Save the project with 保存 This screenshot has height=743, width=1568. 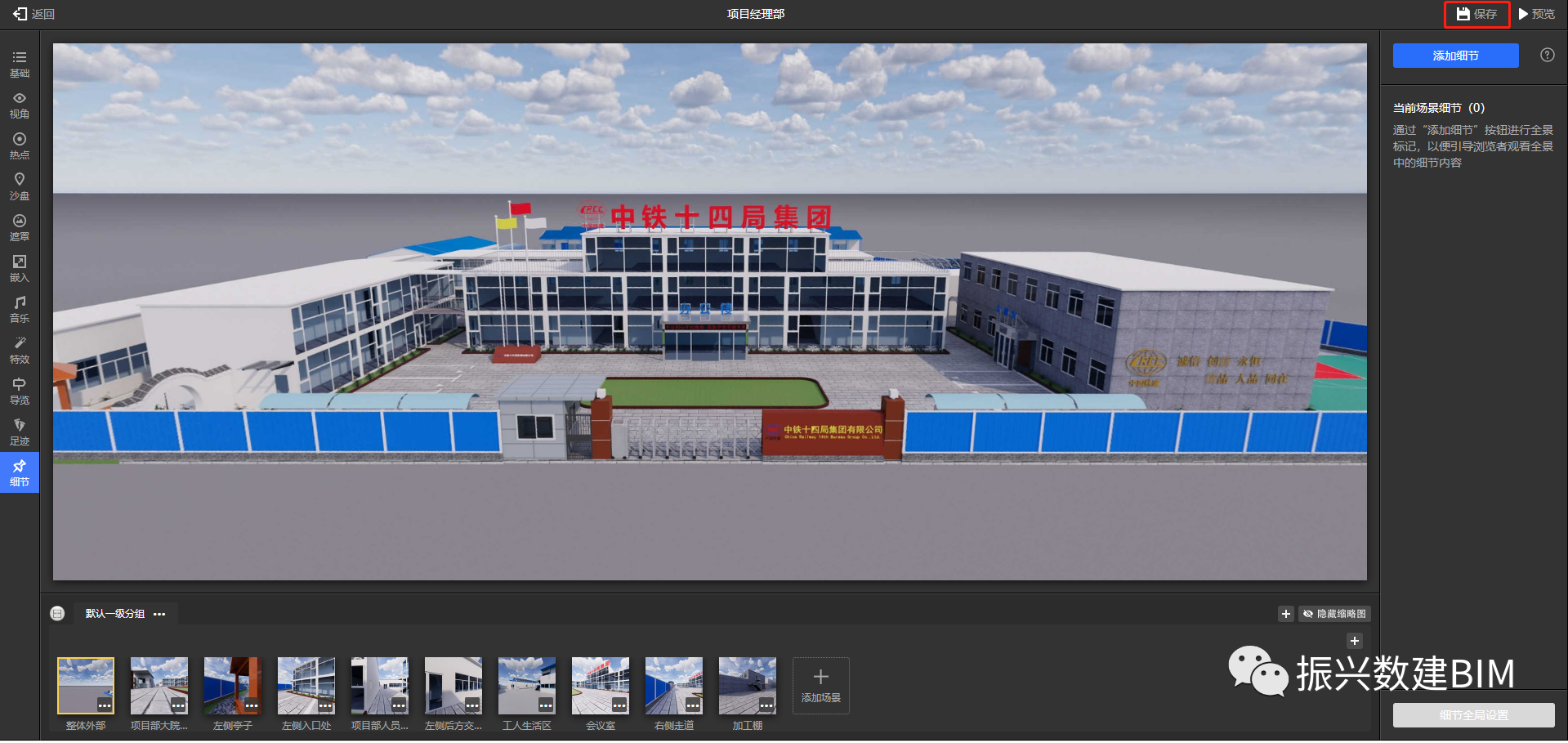[1476, 14]
